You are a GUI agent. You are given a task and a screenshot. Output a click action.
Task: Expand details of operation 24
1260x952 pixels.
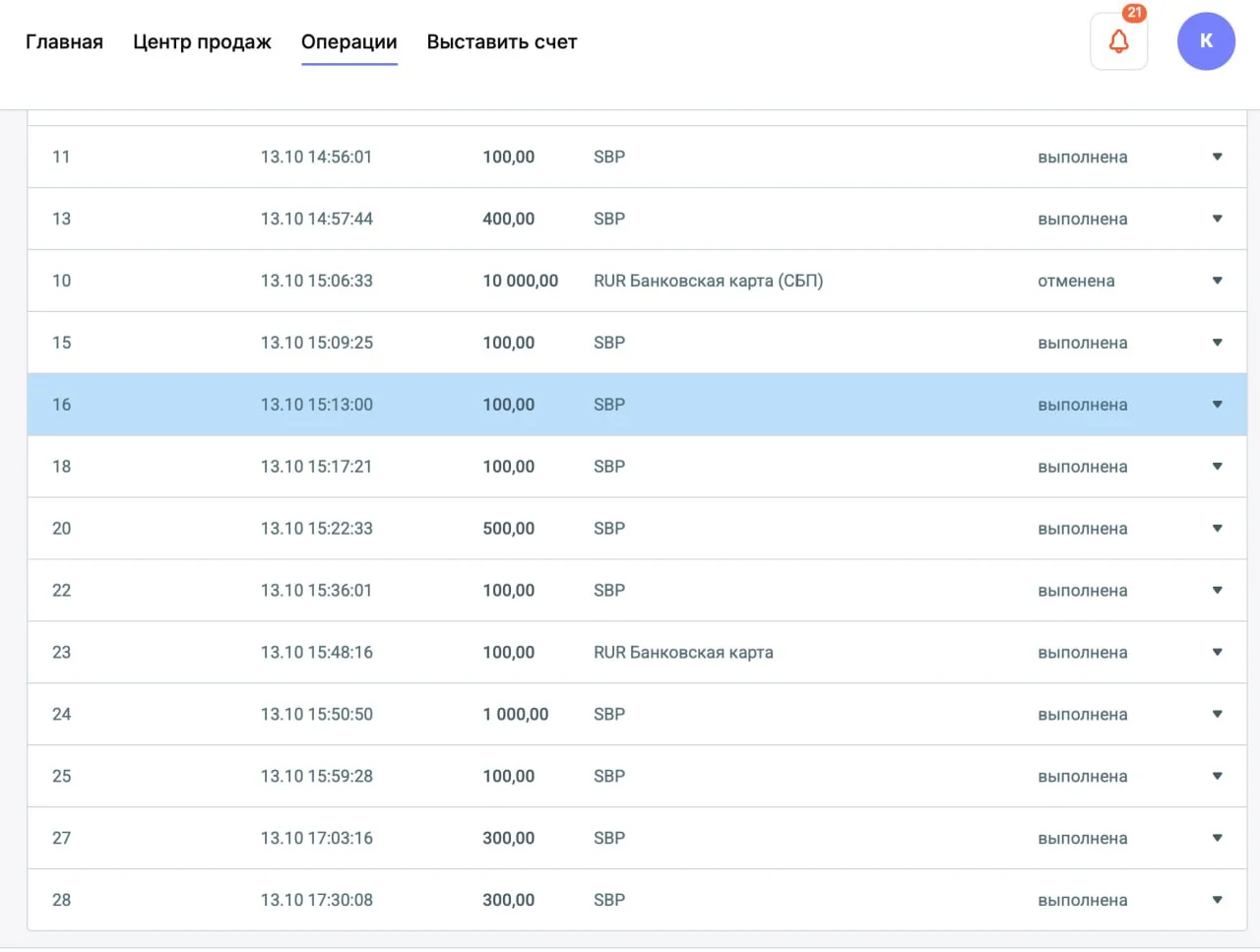coord(1218,715)
